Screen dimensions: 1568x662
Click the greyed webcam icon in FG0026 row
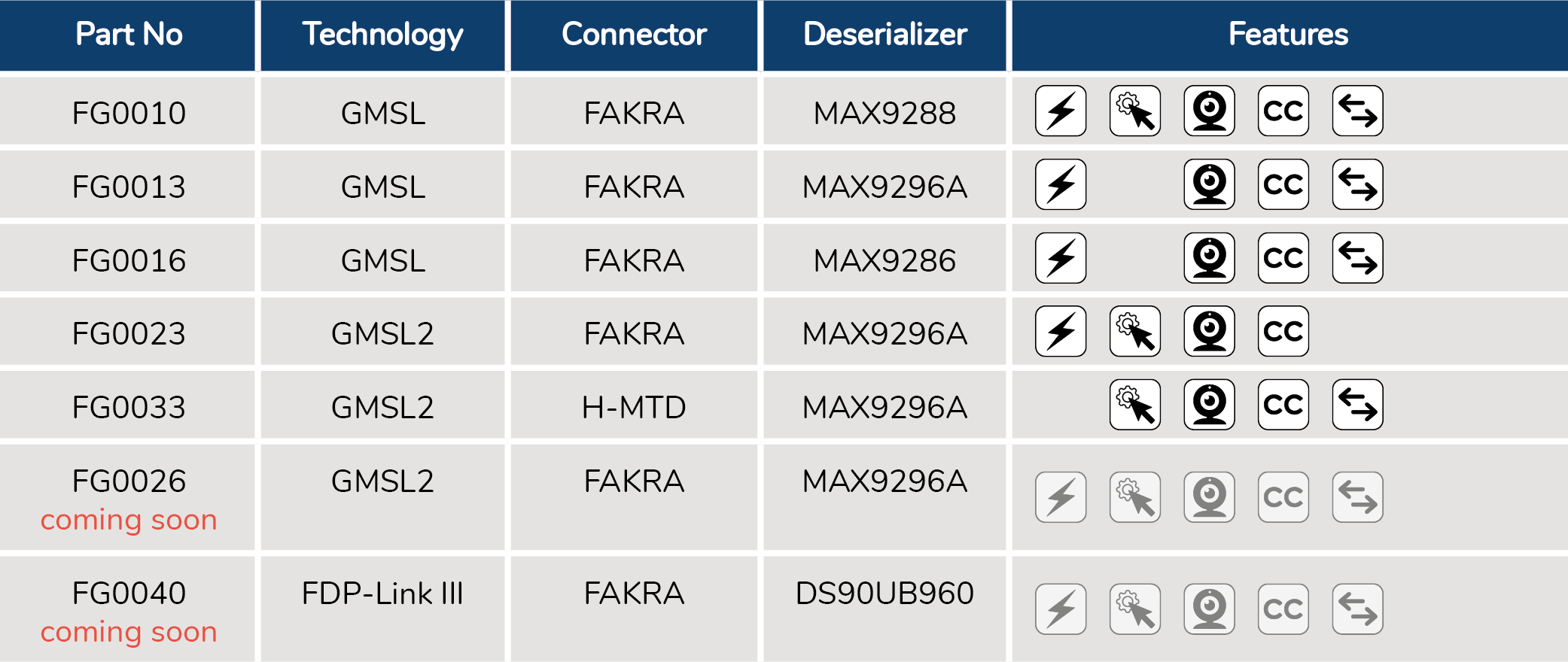tap(1210, 497)
